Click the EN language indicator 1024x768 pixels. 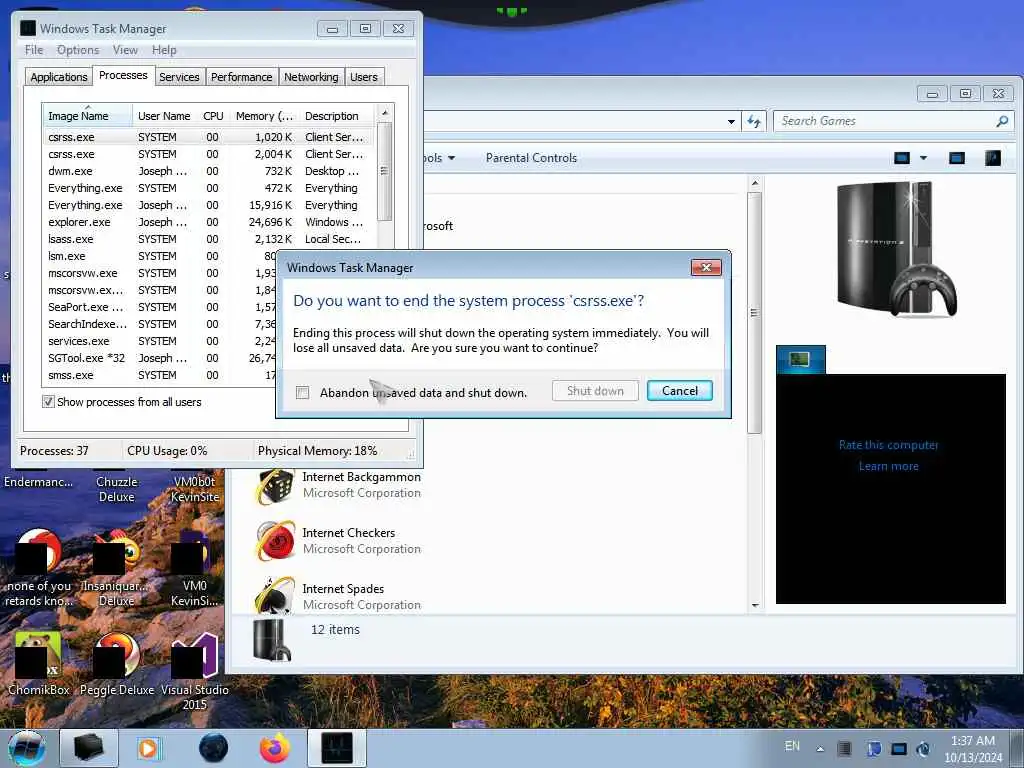click(x=792, y=746)
